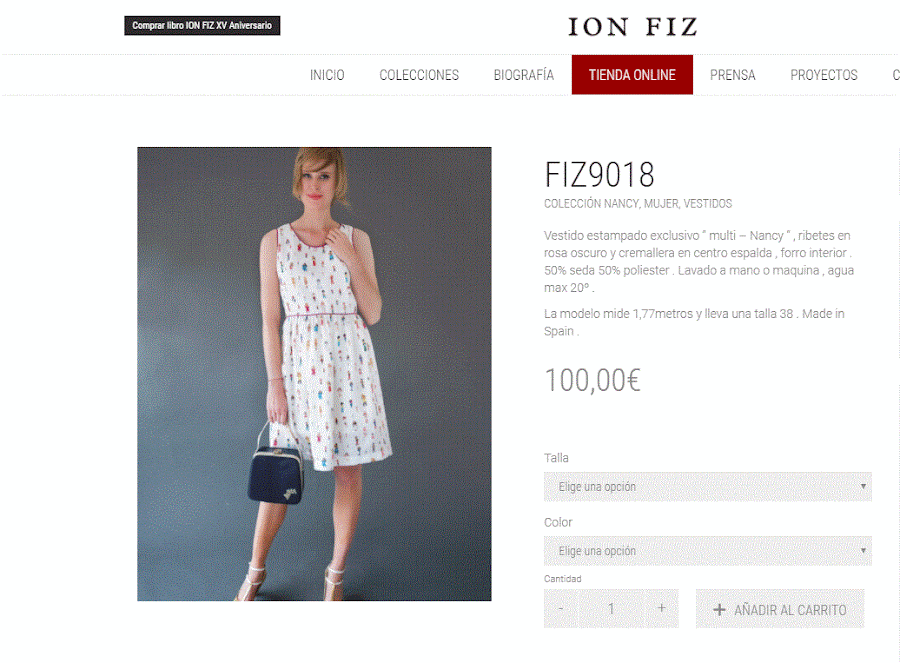Click the quantity number field
This screenshot has width=900, height=663.
611,608
